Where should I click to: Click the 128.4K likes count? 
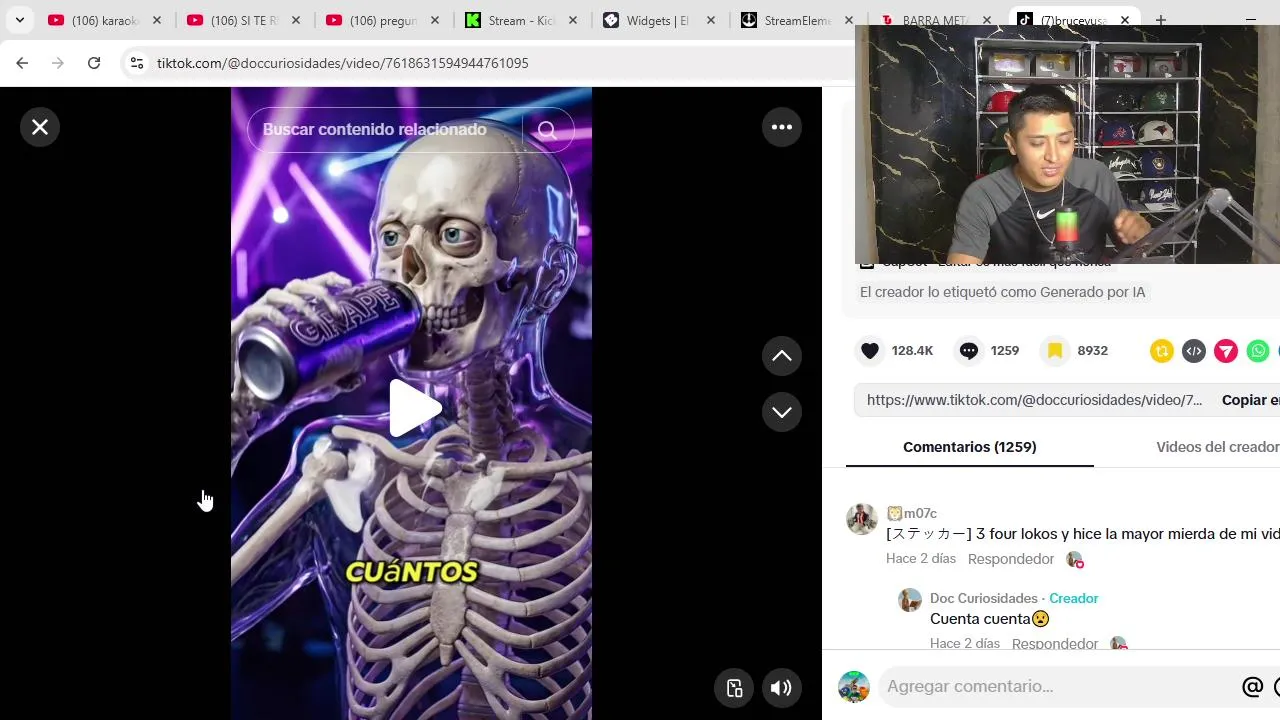coord(912,351)
